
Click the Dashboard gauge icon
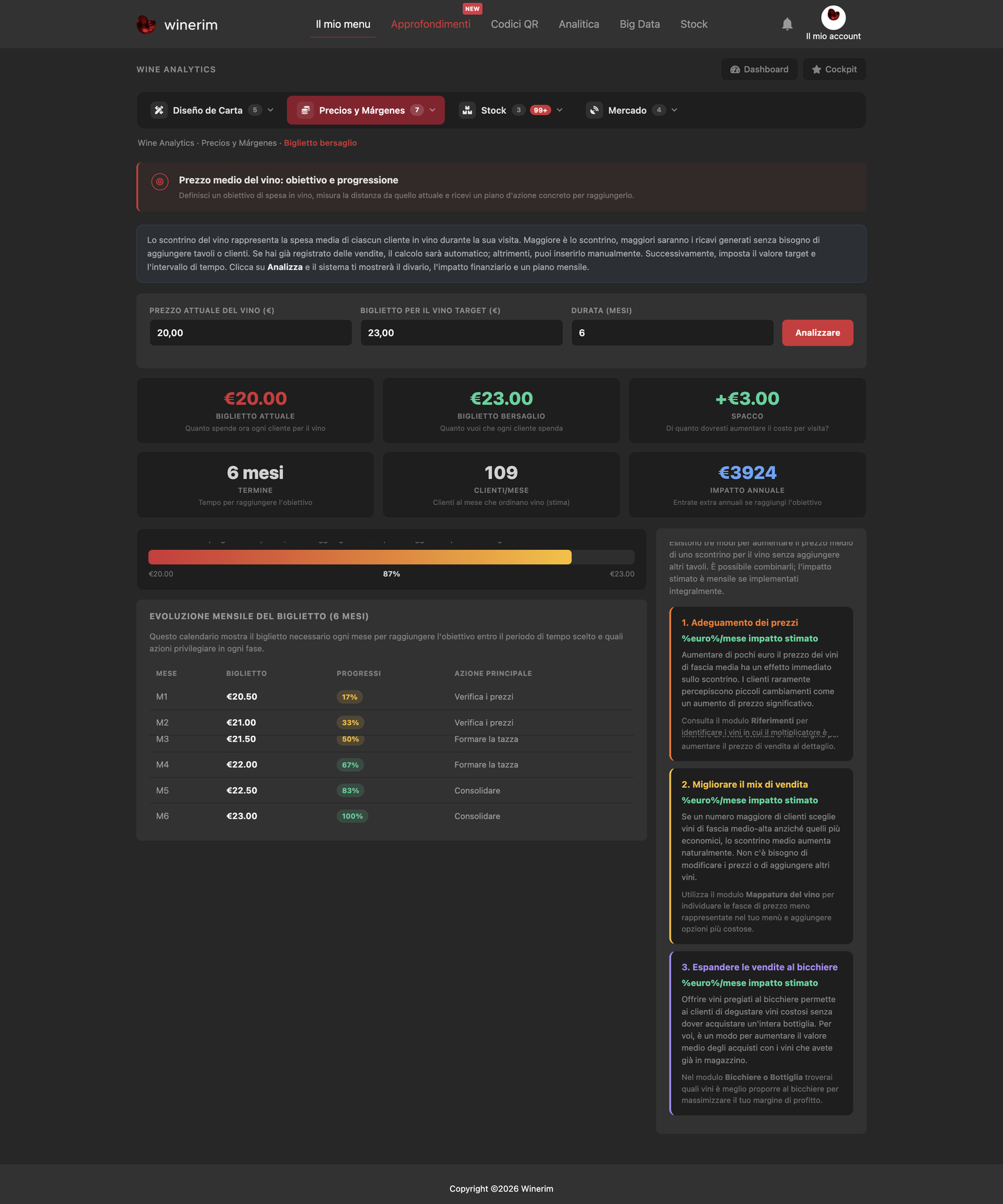(735, 70)
